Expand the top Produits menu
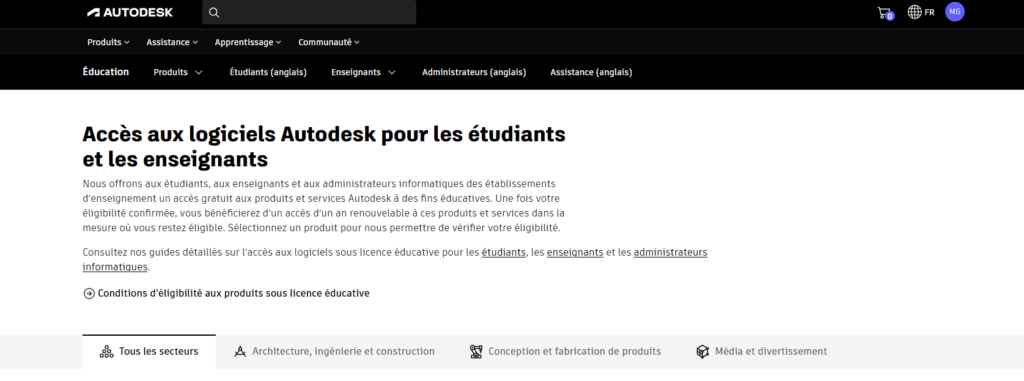1024x381 pixels. 108,42
